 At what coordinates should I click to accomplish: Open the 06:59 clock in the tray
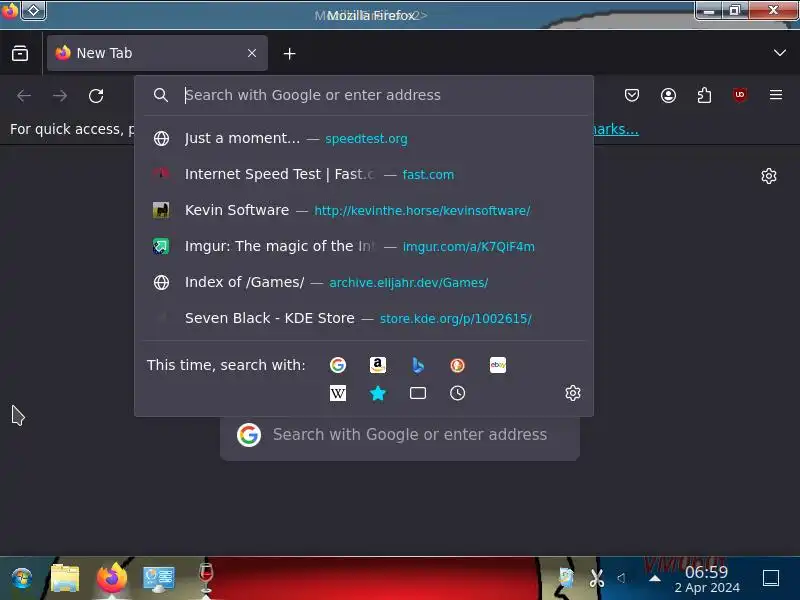click(707, 579)
